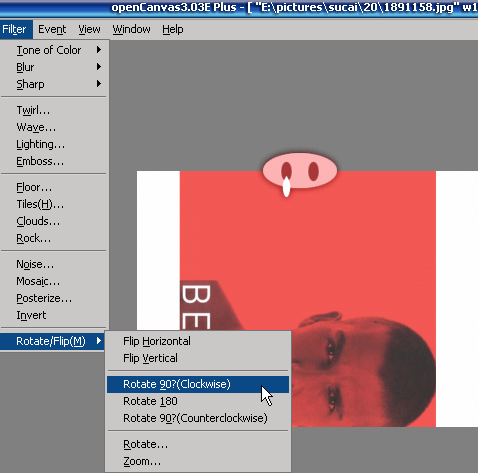
Task: Expand the Tone of Color submenu
Action: (54, 50)
